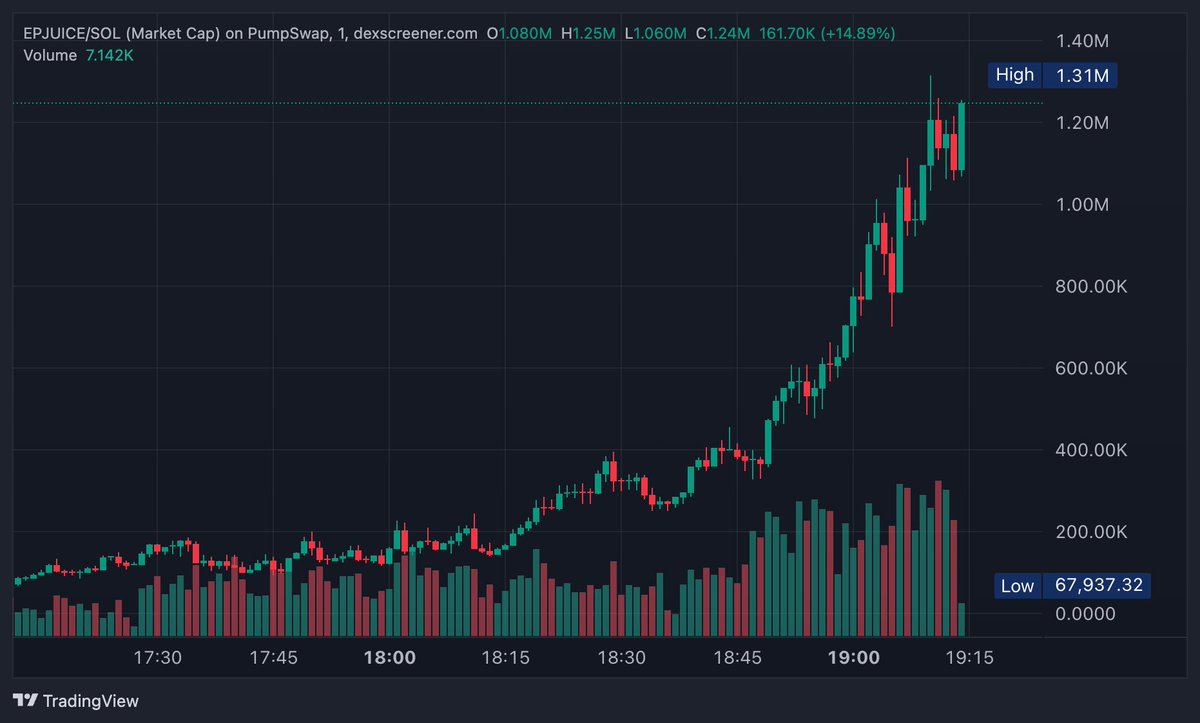
Task: Click the 800.00K price axis label
Action: [1091, 287]
